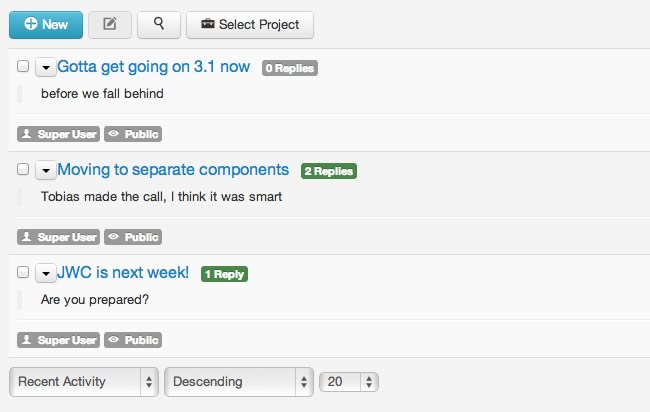Tick checkbox for Gotta get going on 3.1
The height and width of the screenshot is (412, 650).
point(23,66)
